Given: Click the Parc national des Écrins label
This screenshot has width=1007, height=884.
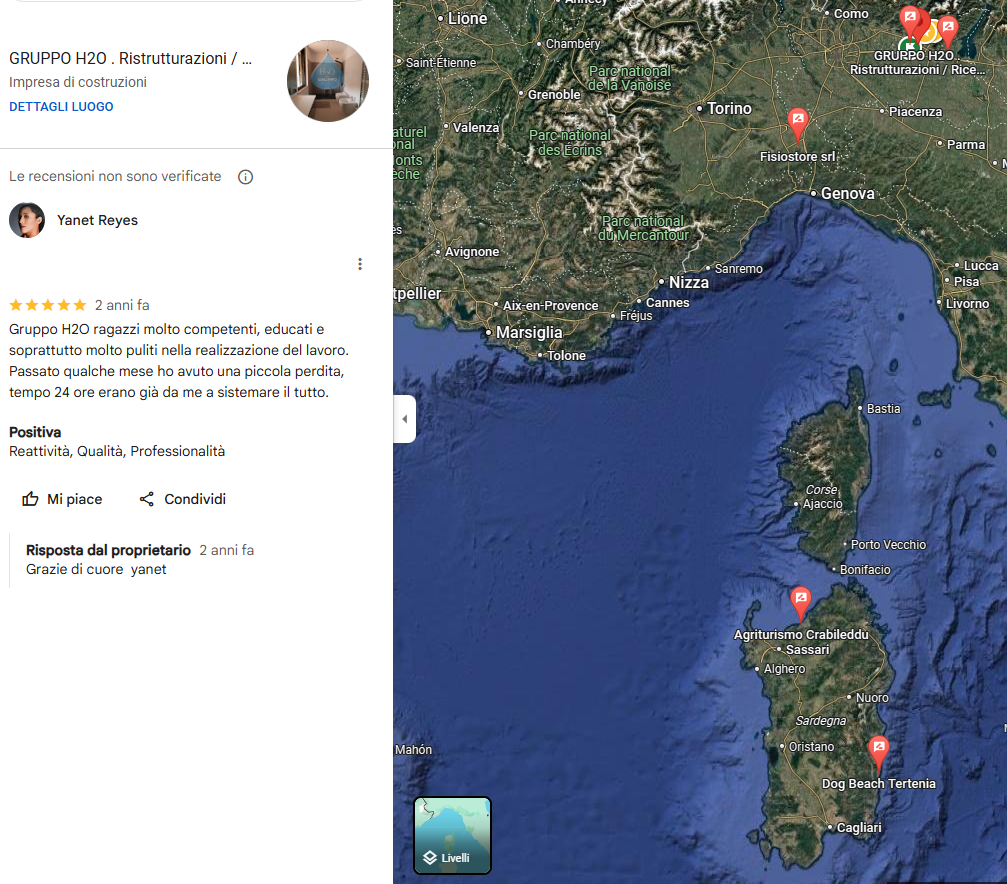Looking at the screenshot, I should coord(570,143).
